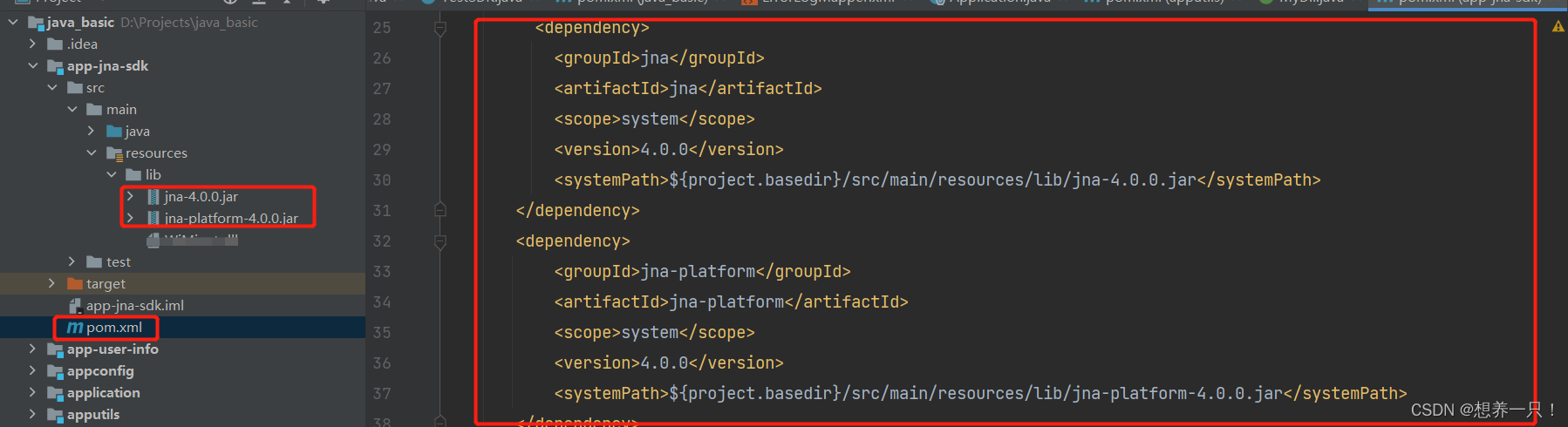Image resolution: width=1568 pixels, height=427 pixels.
Task: Click closing dependency tag on line 31
Action: [577, 211]
